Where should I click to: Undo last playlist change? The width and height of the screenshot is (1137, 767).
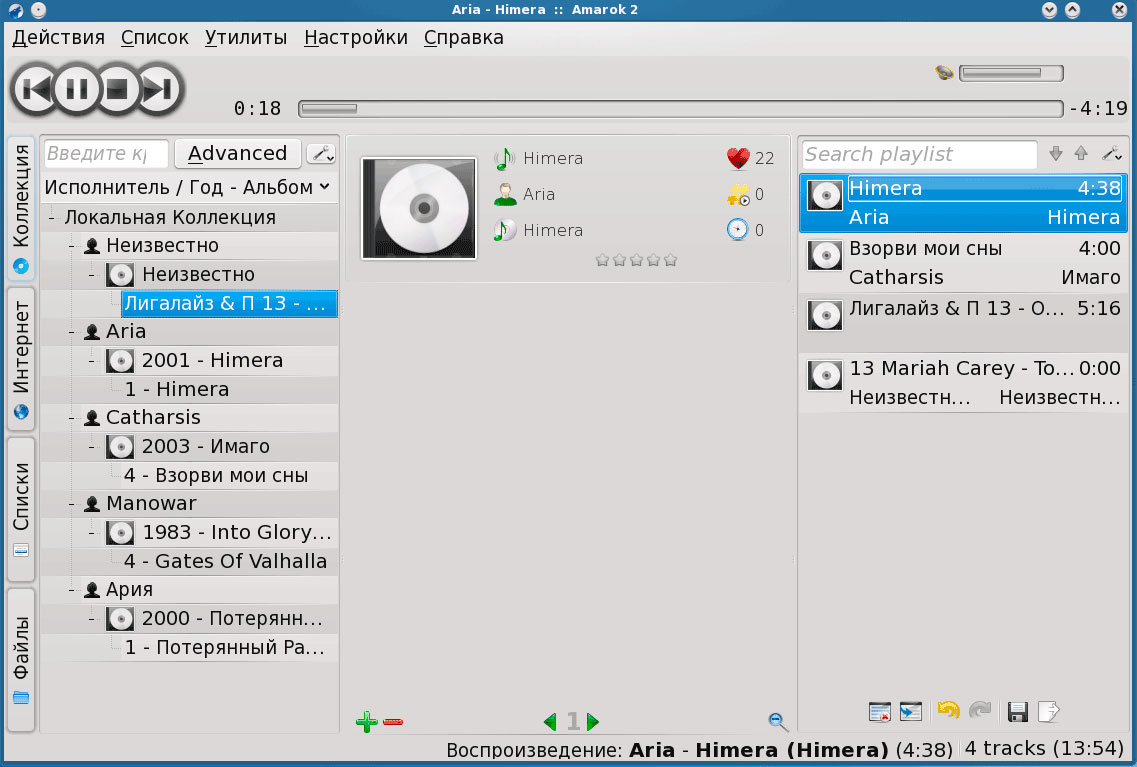pyautogui.click(x=948, y=710)
